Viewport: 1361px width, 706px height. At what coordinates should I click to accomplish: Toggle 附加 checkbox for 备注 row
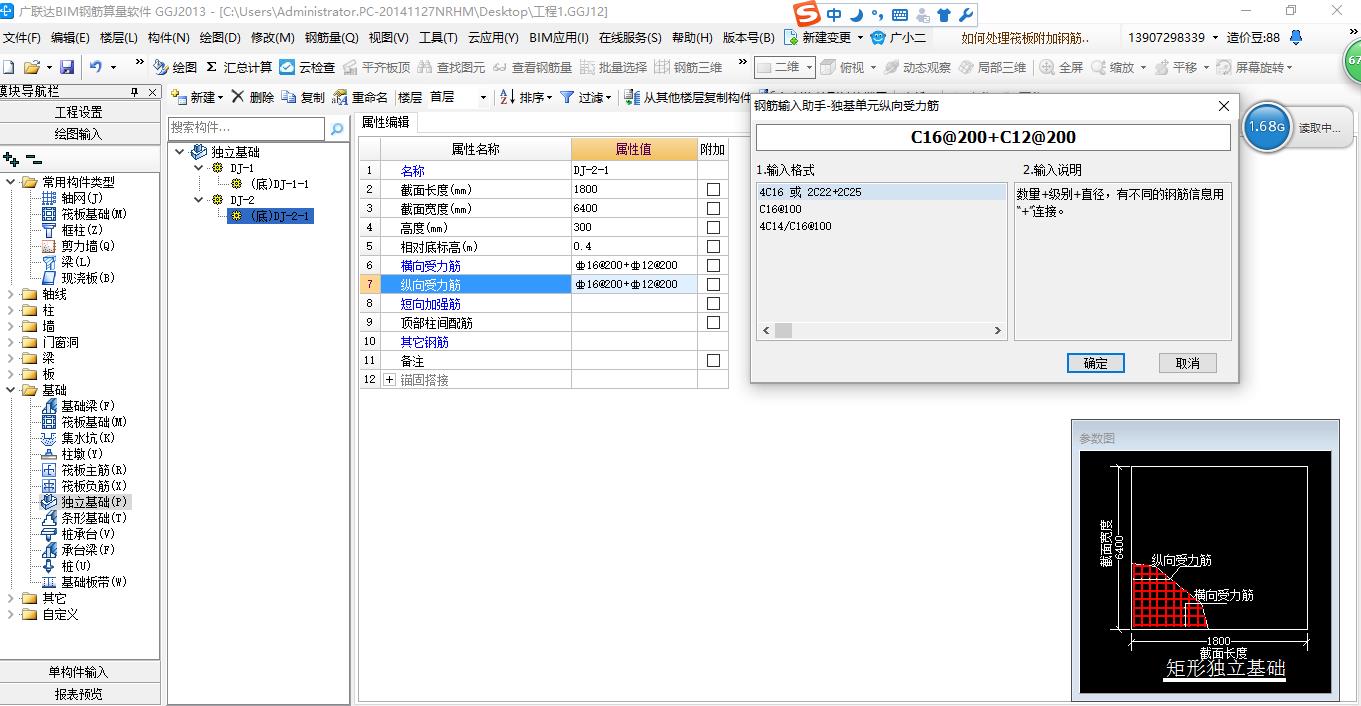click(713, 360)
